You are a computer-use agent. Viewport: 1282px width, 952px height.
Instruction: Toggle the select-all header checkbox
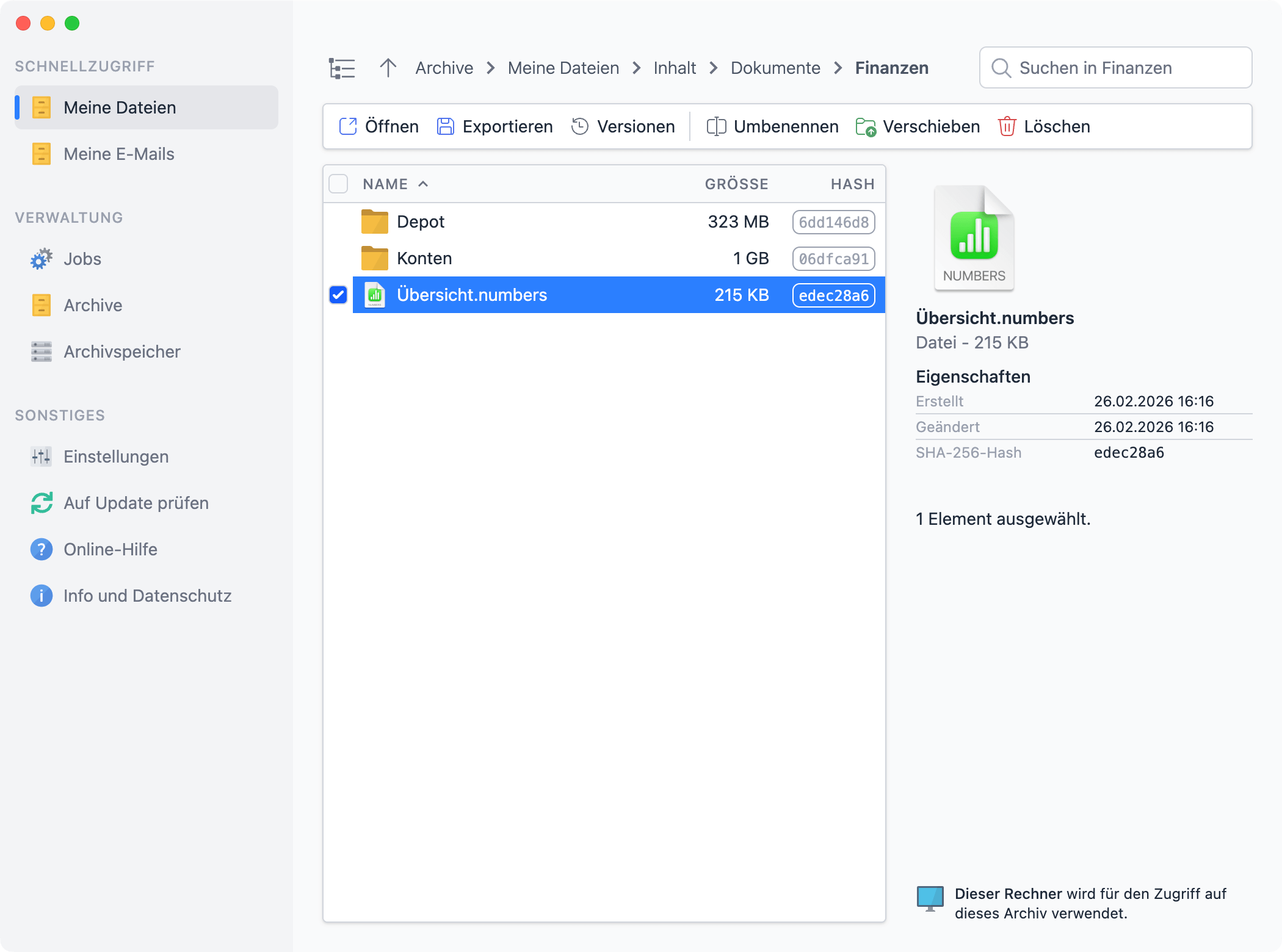click(338, 184)
